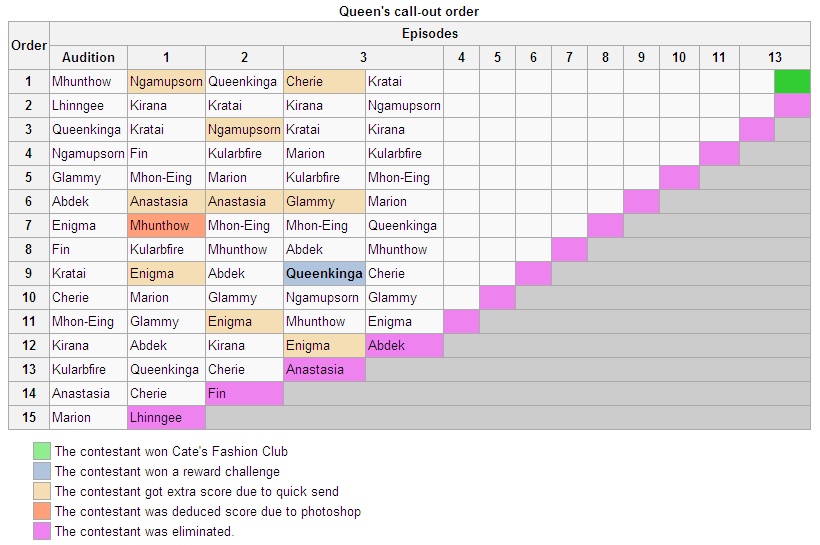
Task: Click the Cherie cell in episode 3, row 1
Action: [x=324, y=82]
